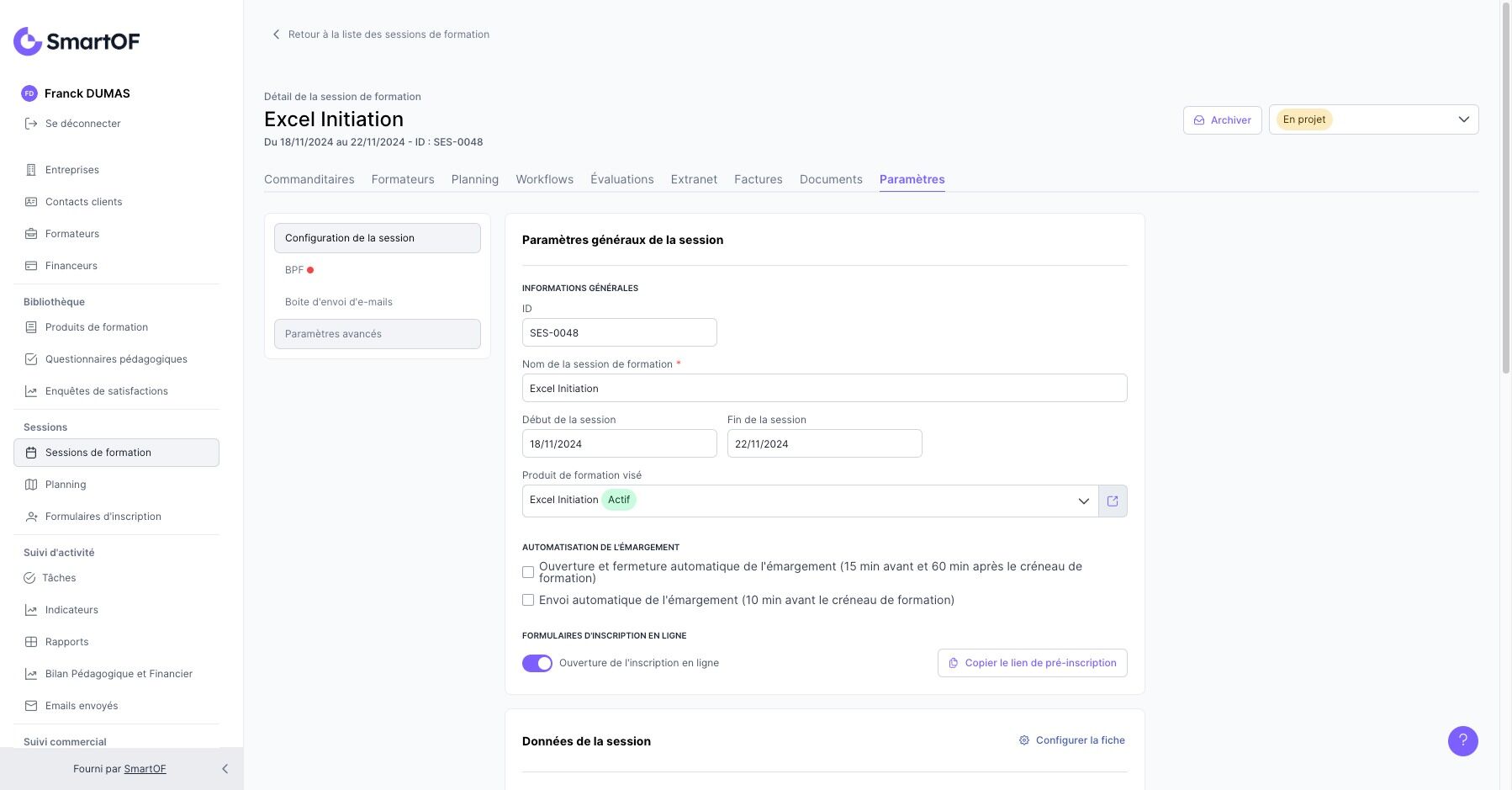
Task: Toggle off Ouverture de l'inscription en ligne
Action: 537,664
